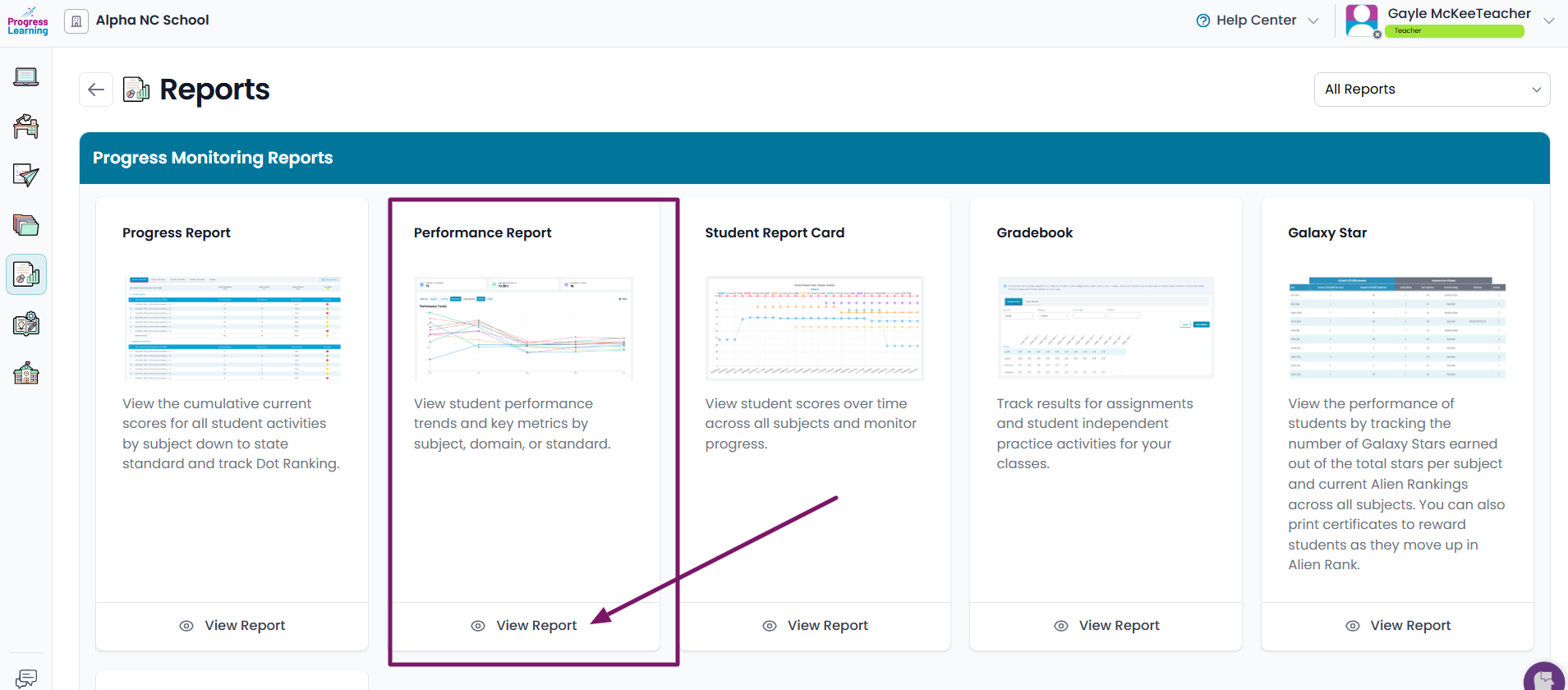Click the Gayle McKeeTeacher user name
This screenshot has width=1568, height=690.
pos(1460,13)
